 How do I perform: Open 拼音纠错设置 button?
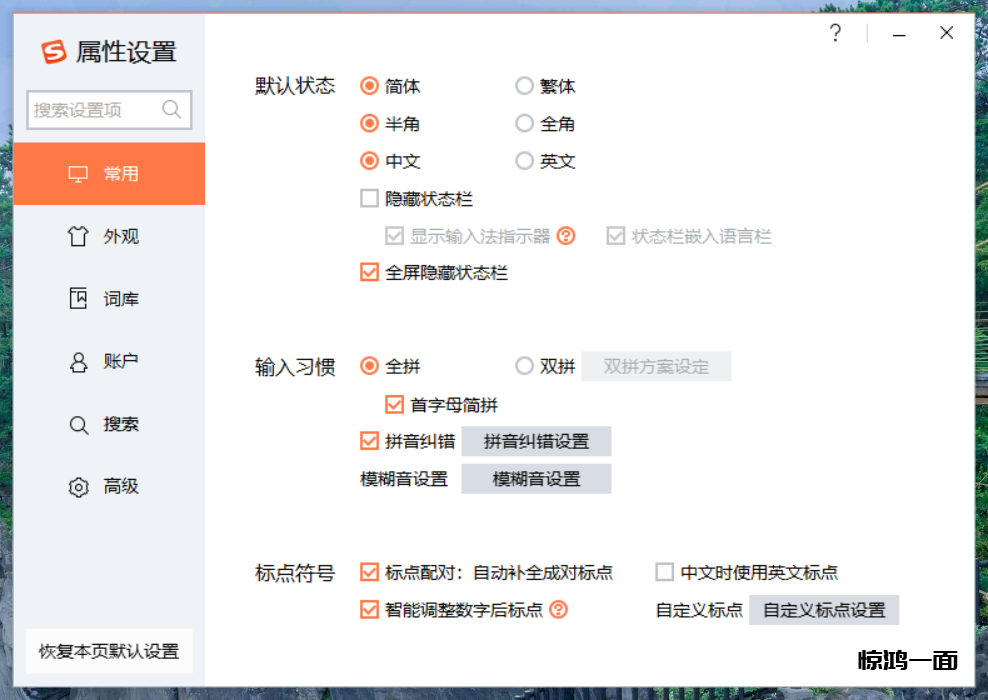(x=536, y=442)
